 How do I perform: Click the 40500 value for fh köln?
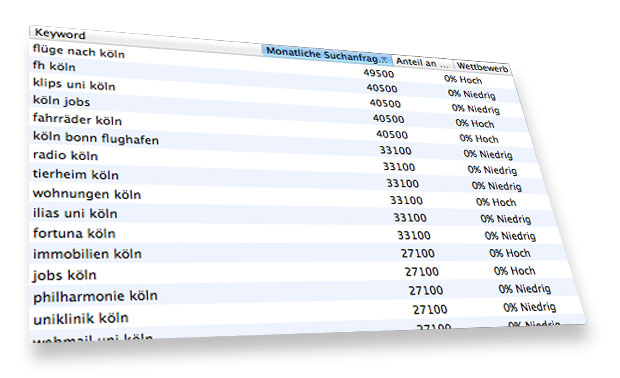(x=382, y=88)
